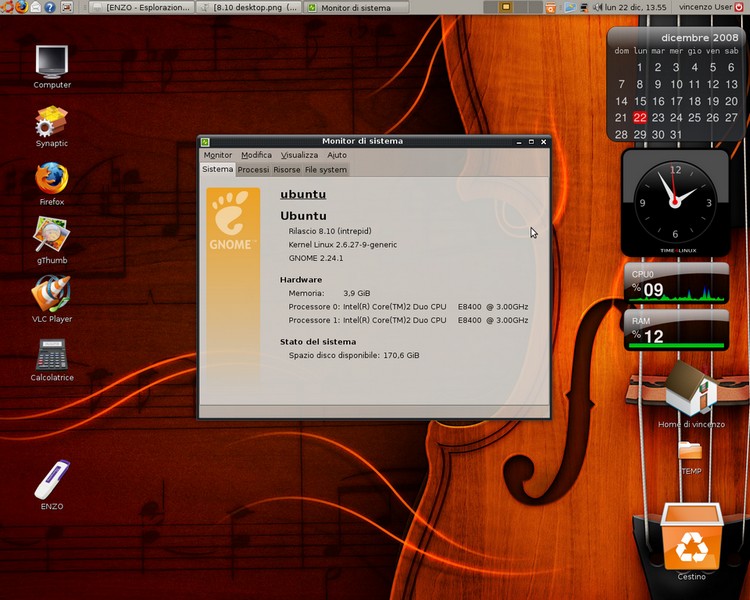This screenshot has width=750, height=600.
Task: Open the vincenzo User switcher menu
Action: pos(706,7)
